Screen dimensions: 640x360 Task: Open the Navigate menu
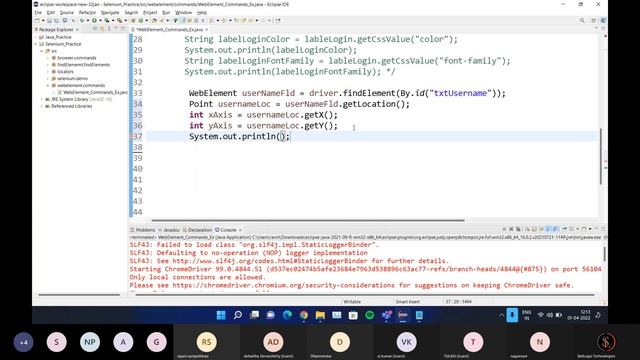[x=110, y=13]
